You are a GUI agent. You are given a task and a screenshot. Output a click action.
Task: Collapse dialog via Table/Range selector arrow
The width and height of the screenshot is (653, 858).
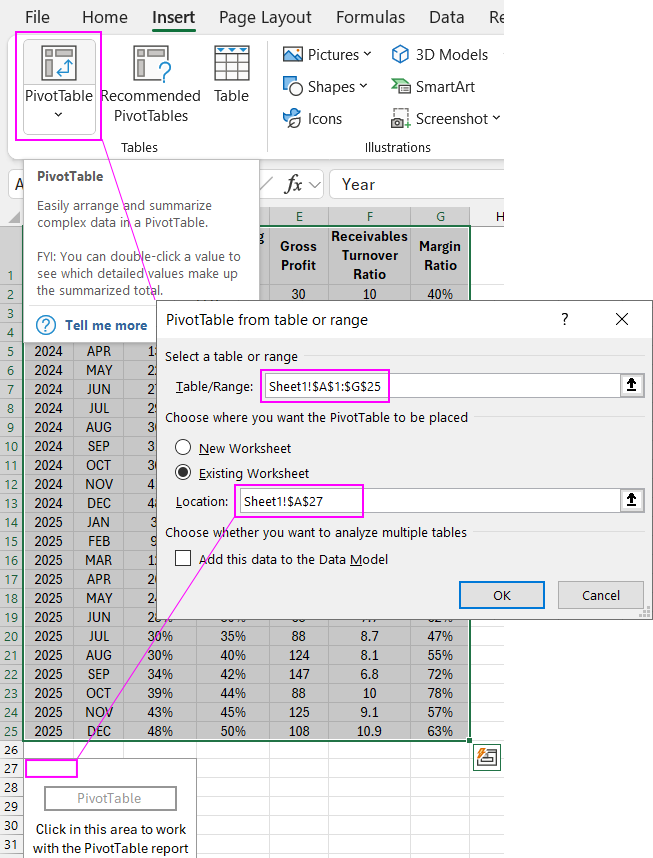(x=631, y=386)
